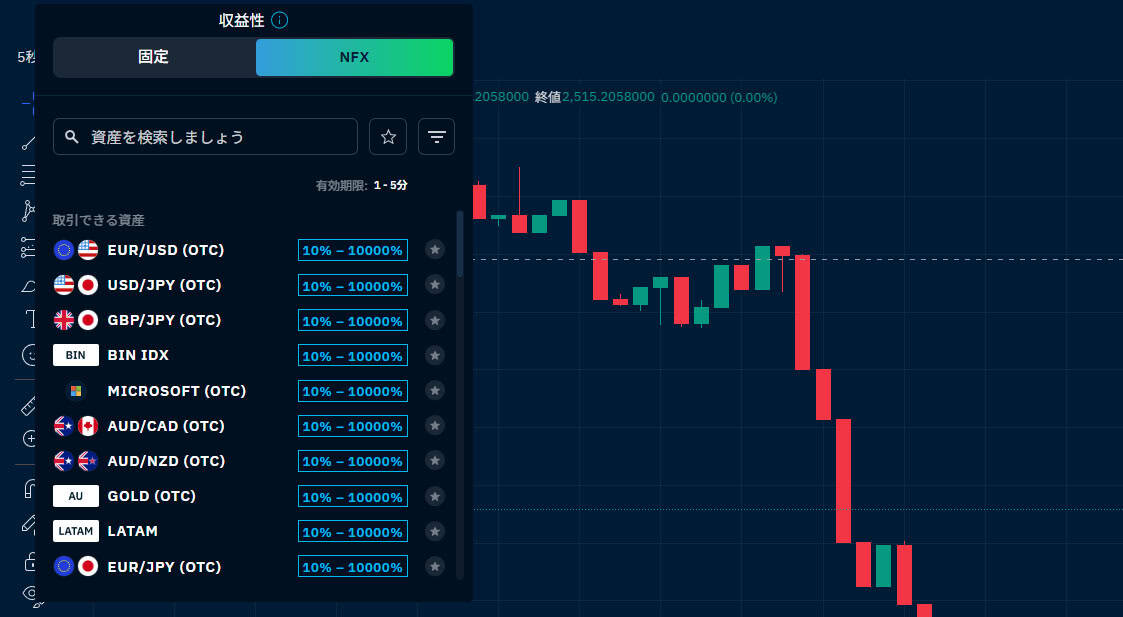Mark MICROSOFT (OTC) as favorite

(x=434, y=391)
